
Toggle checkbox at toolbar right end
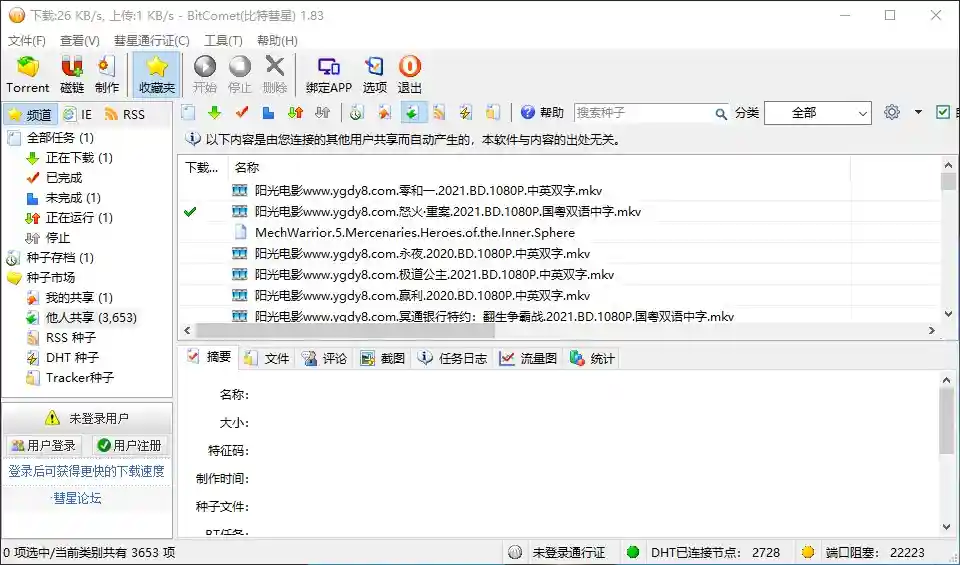(x=943, y=112)
